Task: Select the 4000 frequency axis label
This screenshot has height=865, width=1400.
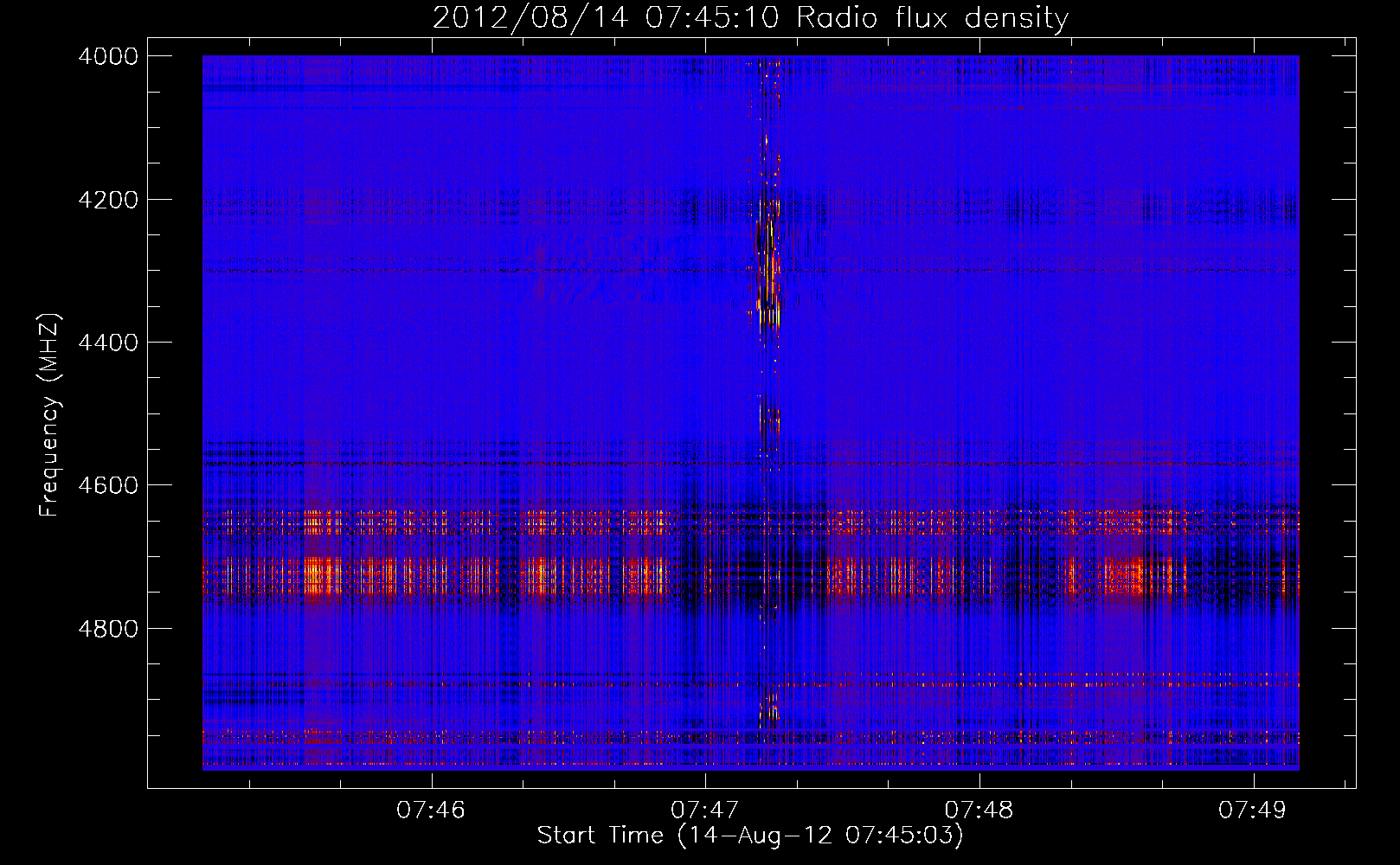Action: point(108,56)
